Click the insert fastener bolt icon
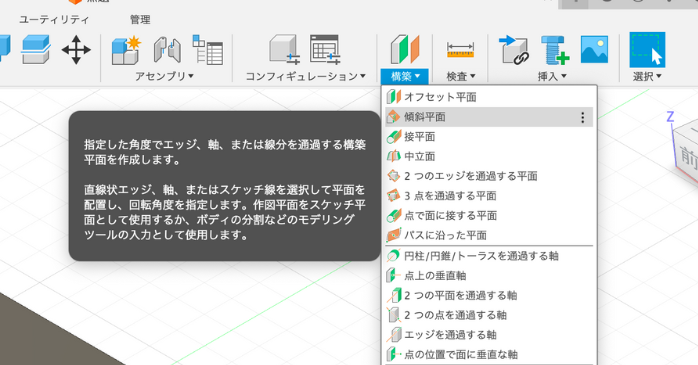Screen dimensions: 698x365 (x=555, y=50)
